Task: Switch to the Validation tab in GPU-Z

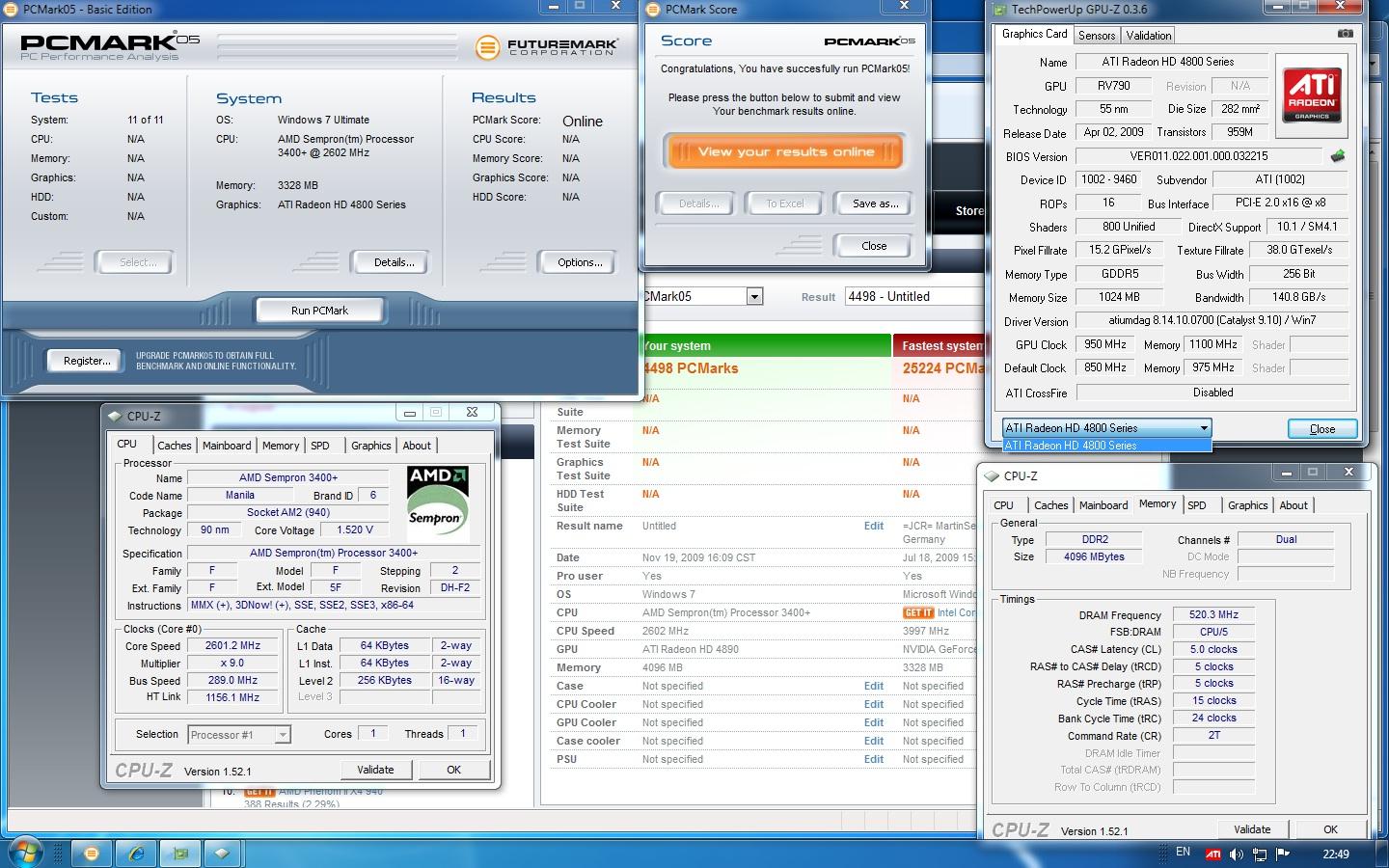Action: pyautogui.click(x=1148, y=36)
